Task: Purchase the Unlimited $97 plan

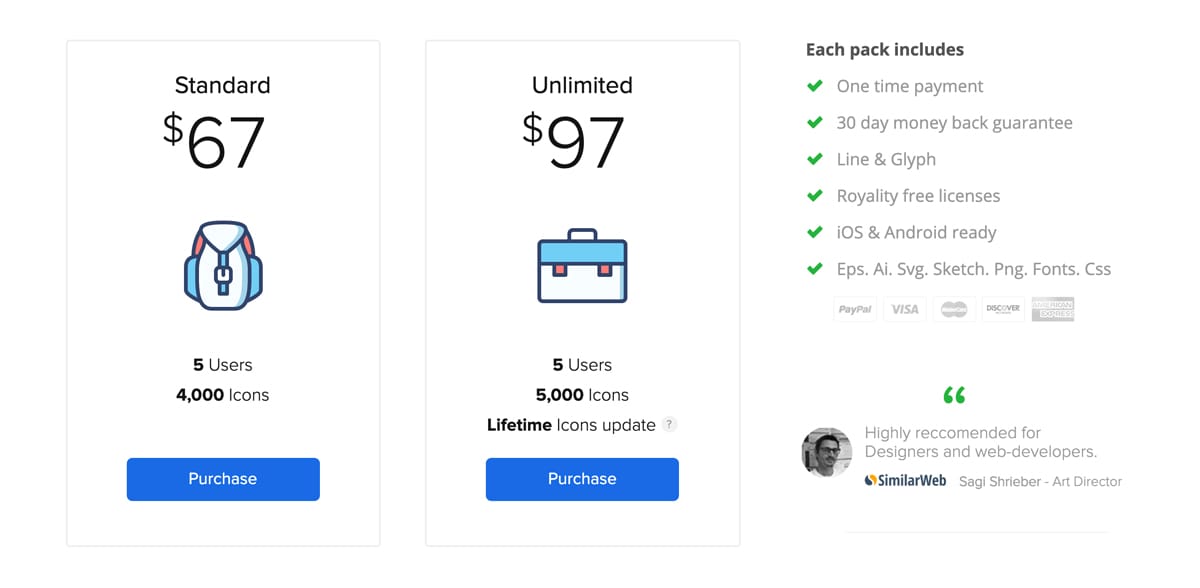Action: (x=582, y=479)
